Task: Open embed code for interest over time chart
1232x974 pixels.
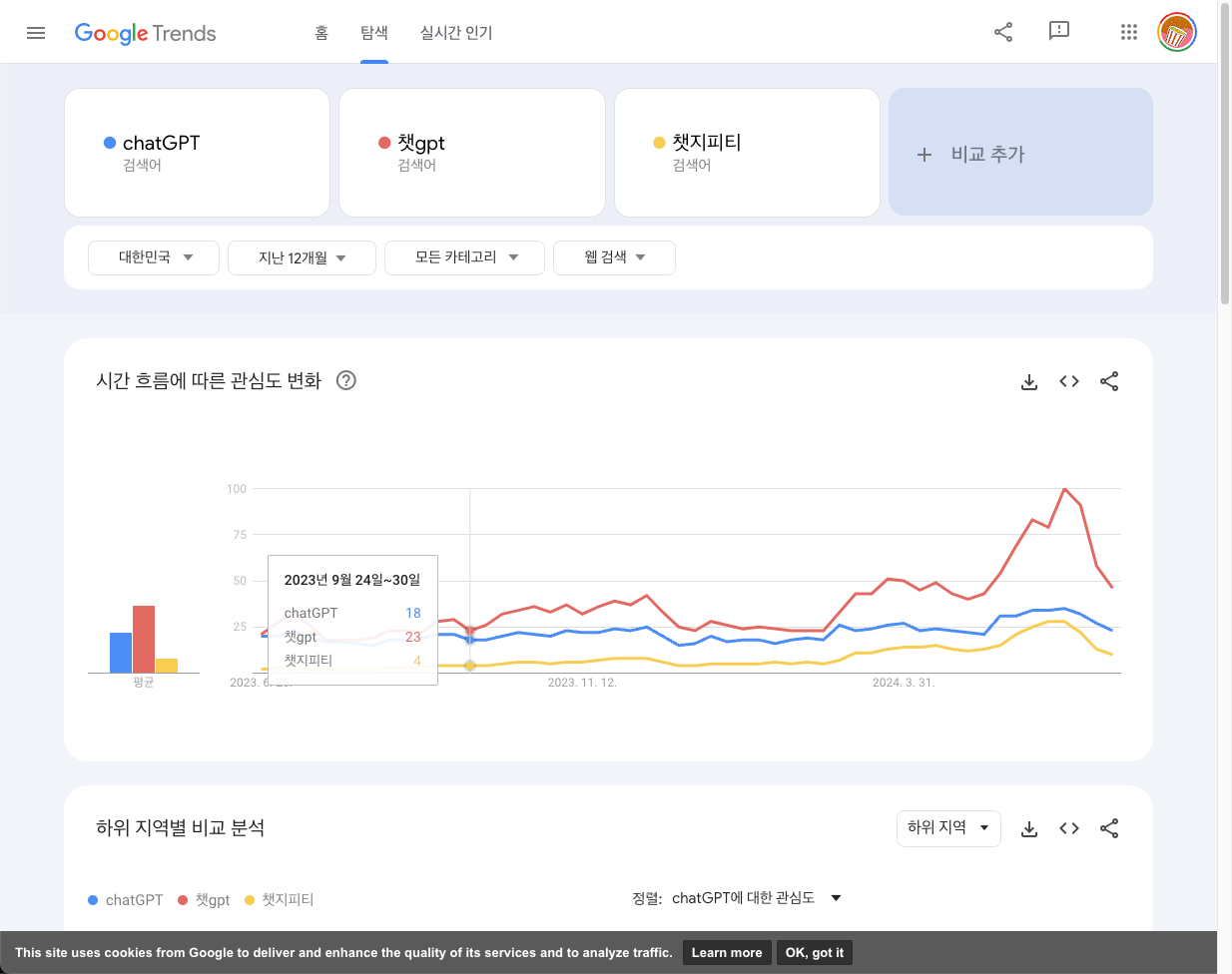Action: (x=1069, y=381)
